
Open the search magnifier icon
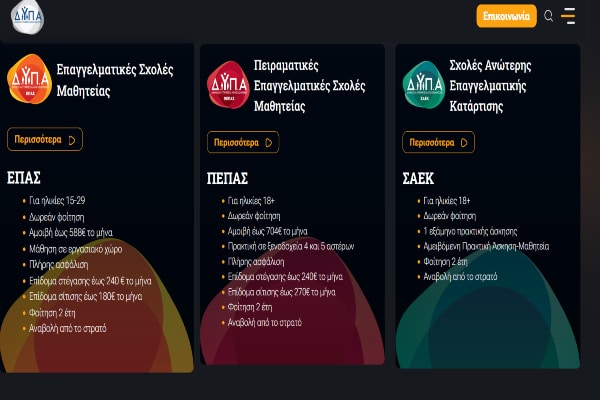[x=548, y=16]
